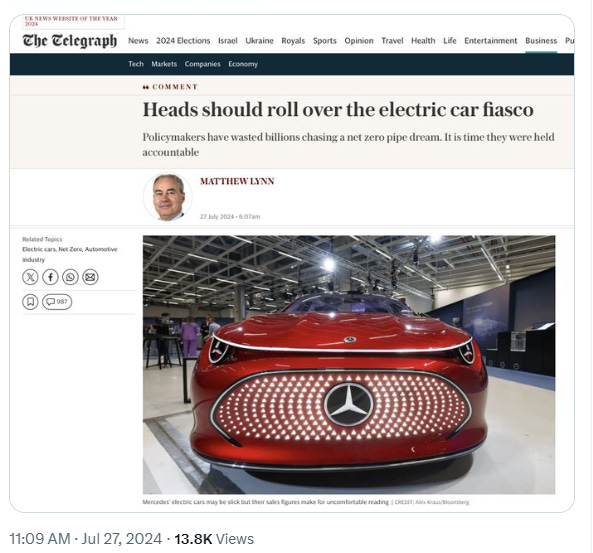Open the 987 comments button
The image size is (593, 553).
point(57,302)
